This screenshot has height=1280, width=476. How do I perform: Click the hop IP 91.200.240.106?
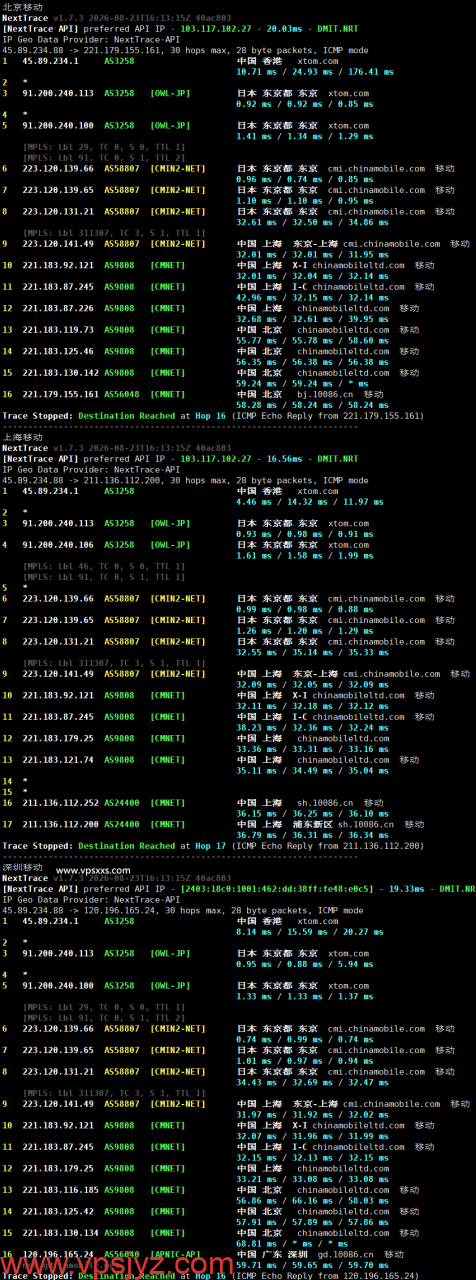click(x=58, y=544)
